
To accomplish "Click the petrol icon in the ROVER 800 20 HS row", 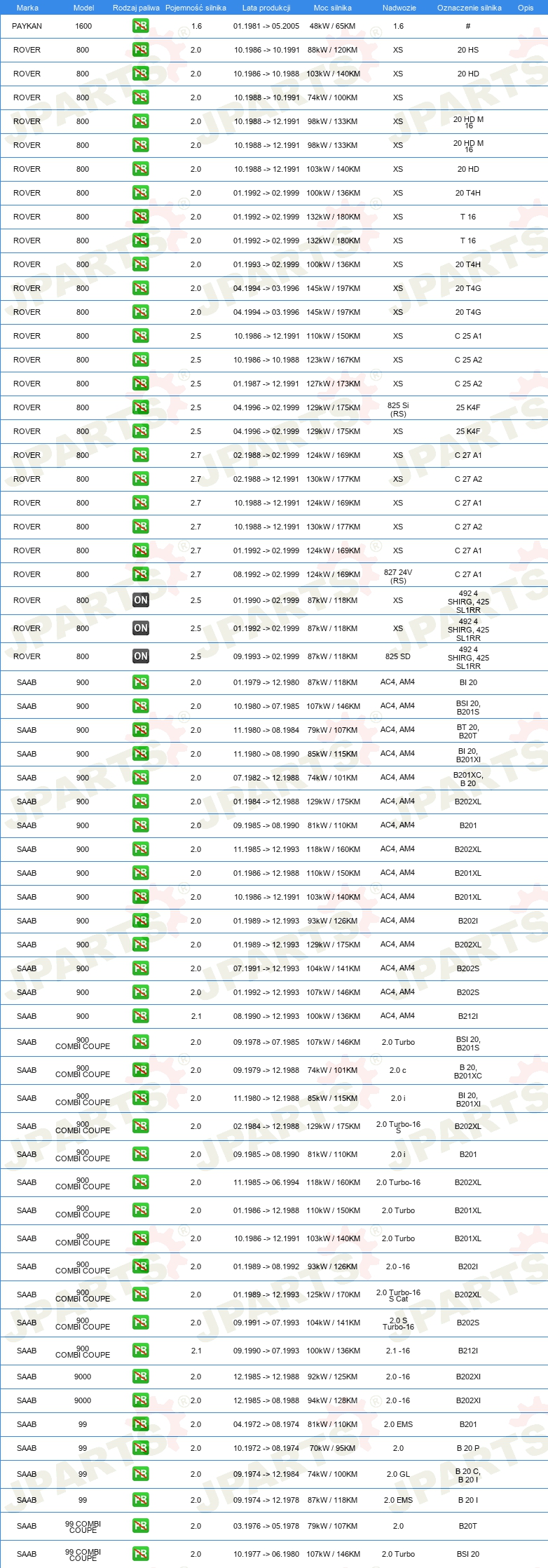I will pos(141,50).
